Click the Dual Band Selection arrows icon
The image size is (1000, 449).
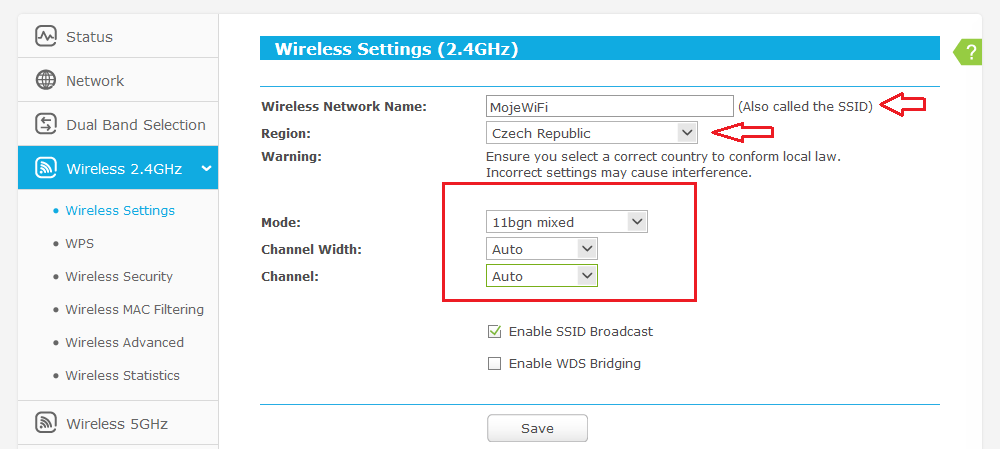tap(46, 124)
